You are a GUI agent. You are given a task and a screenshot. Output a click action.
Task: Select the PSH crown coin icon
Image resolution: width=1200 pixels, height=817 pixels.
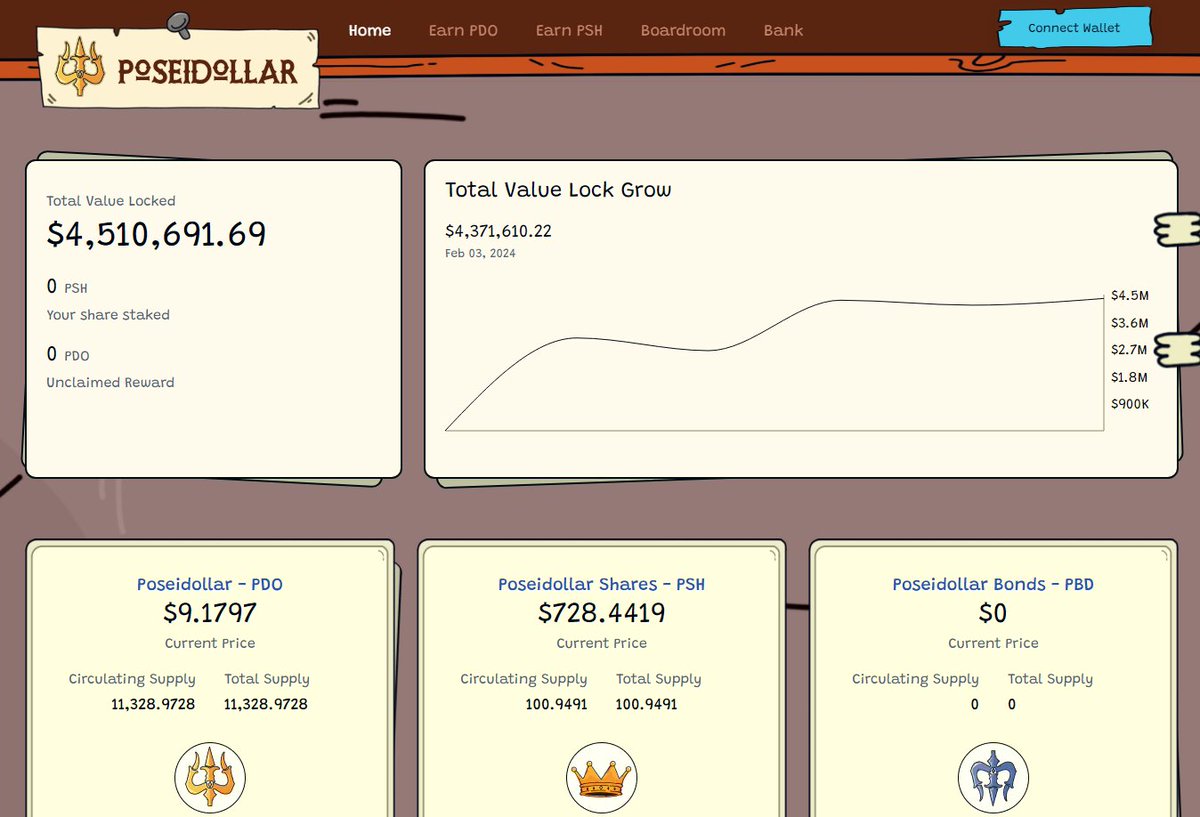pos(601,776)
